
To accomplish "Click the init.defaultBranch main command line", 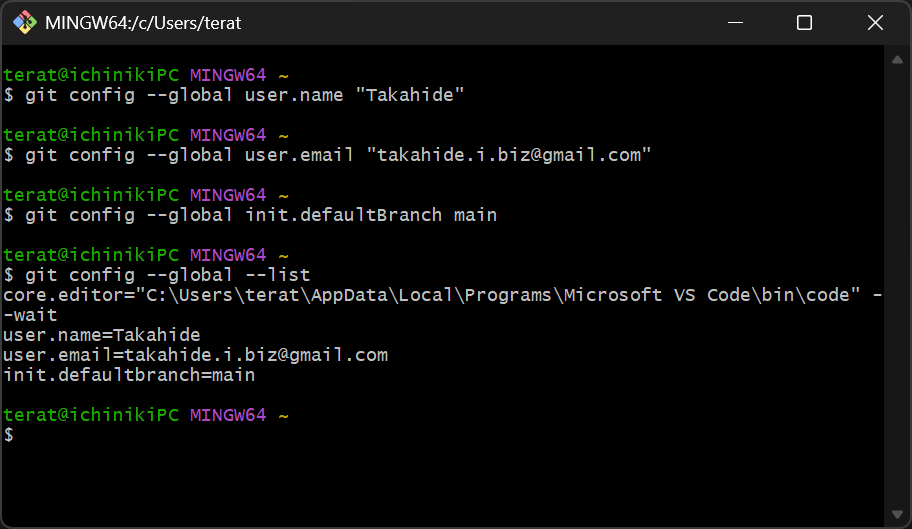I will click(250, 215).
